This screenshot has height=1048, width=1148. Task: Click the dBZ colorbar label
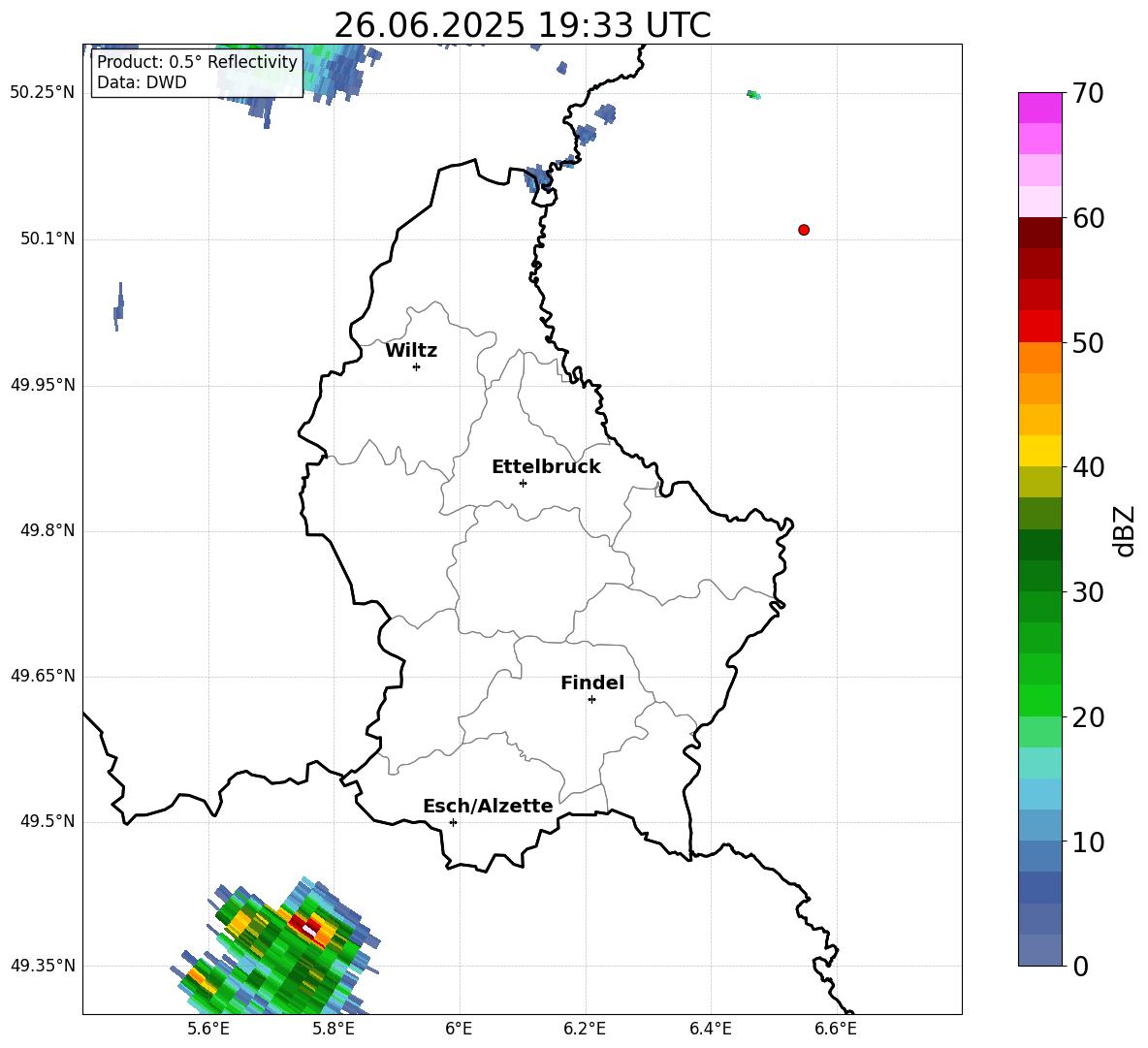(x=1125, y=530)
